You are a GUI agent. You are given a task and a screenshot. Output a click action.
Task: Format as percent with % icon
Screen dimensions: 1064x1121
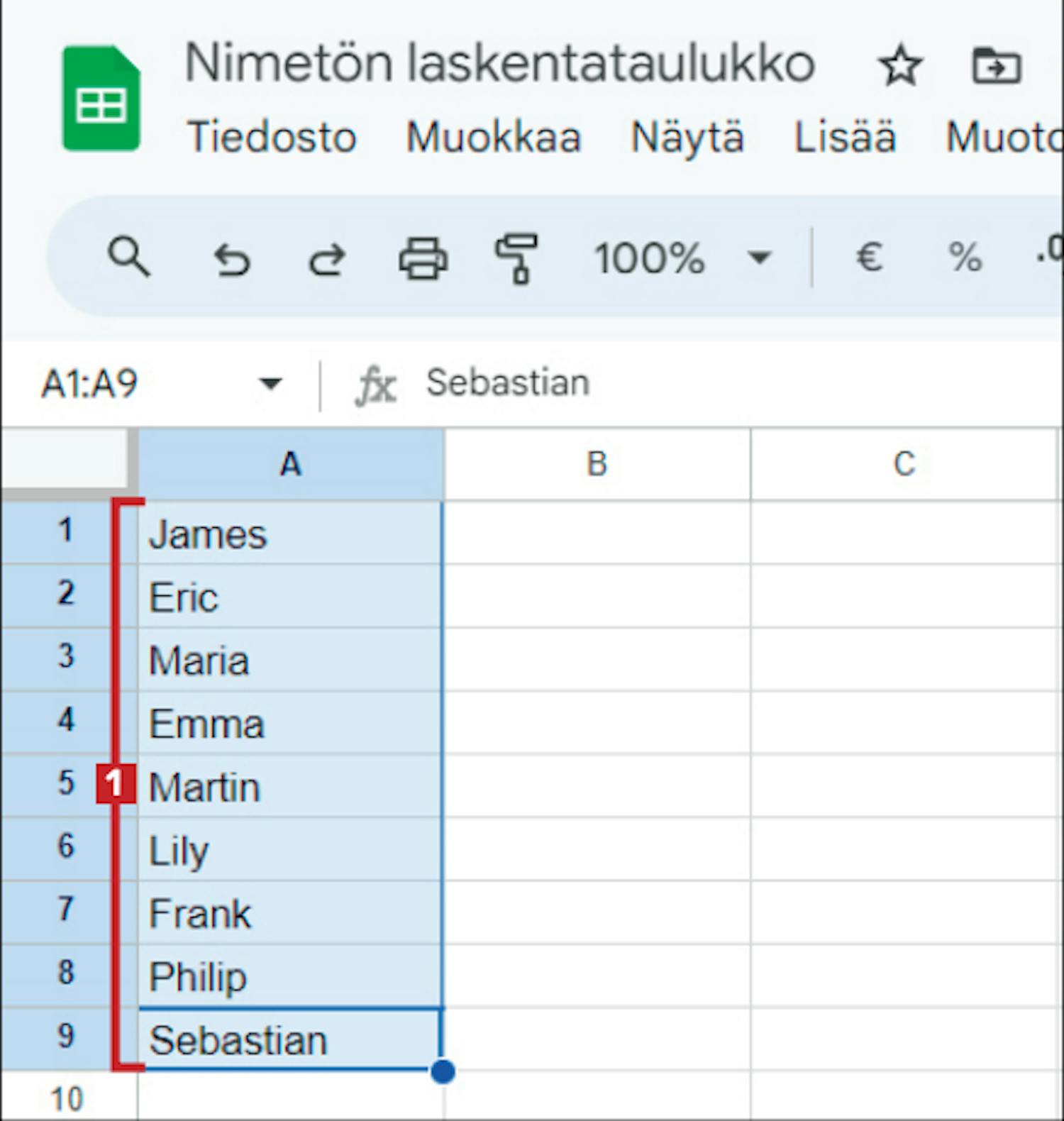click(x=965, y=257)
